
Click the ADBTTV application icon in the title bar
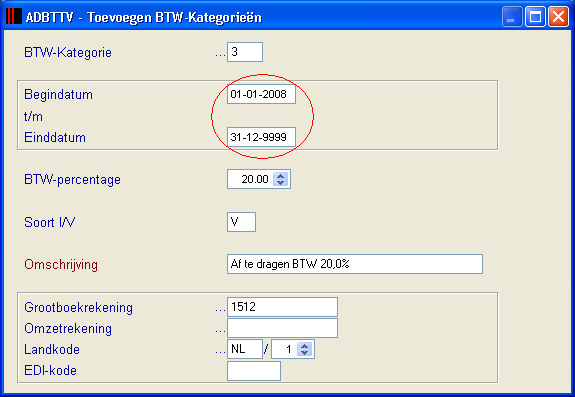point(14,17)
